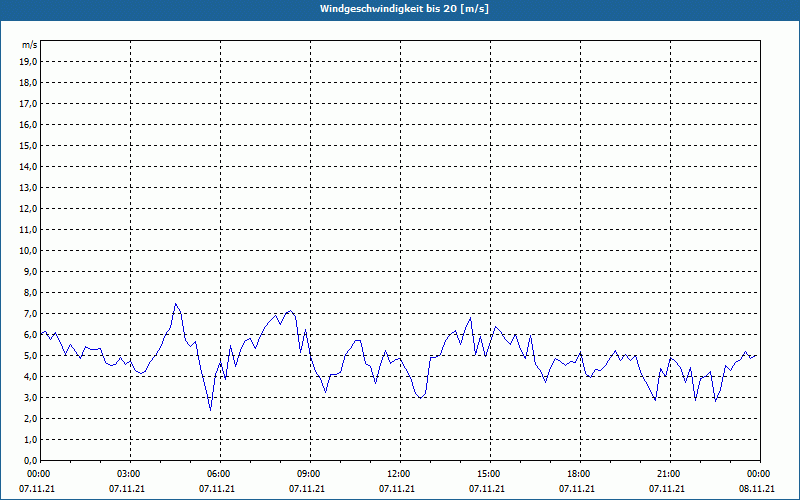800x500 pixels.
Task: Select the '4,0' y-axis label
Action: click(x=30, y=377)
